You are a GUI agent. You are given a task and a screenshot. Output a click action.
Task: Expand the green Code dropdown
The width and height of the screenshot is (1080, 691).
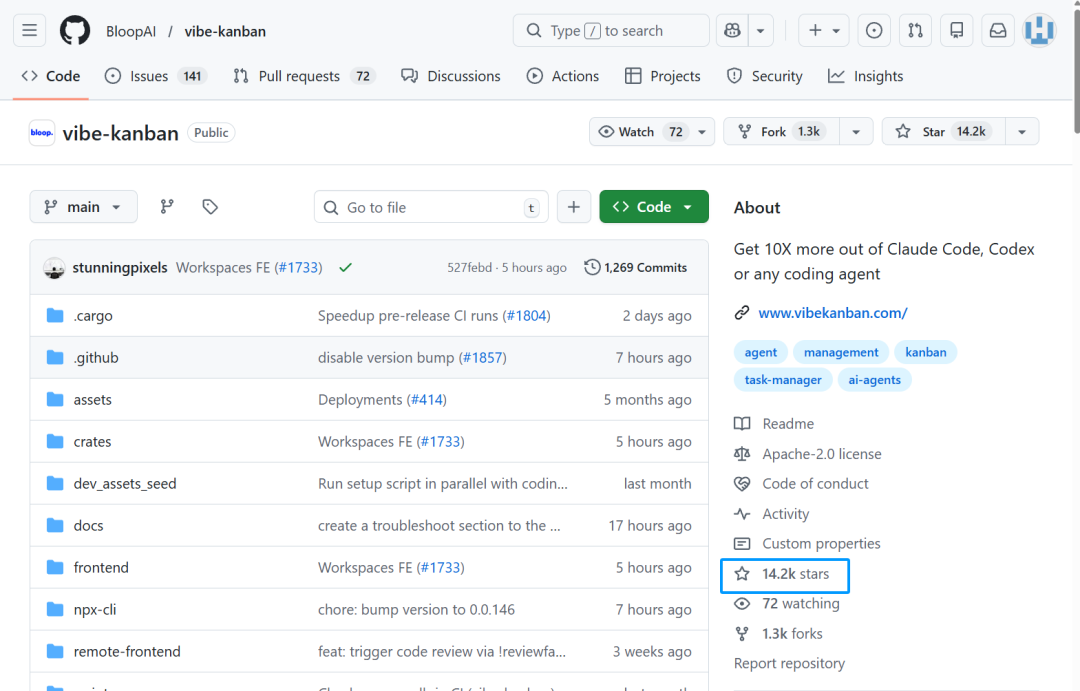[653, 207]
